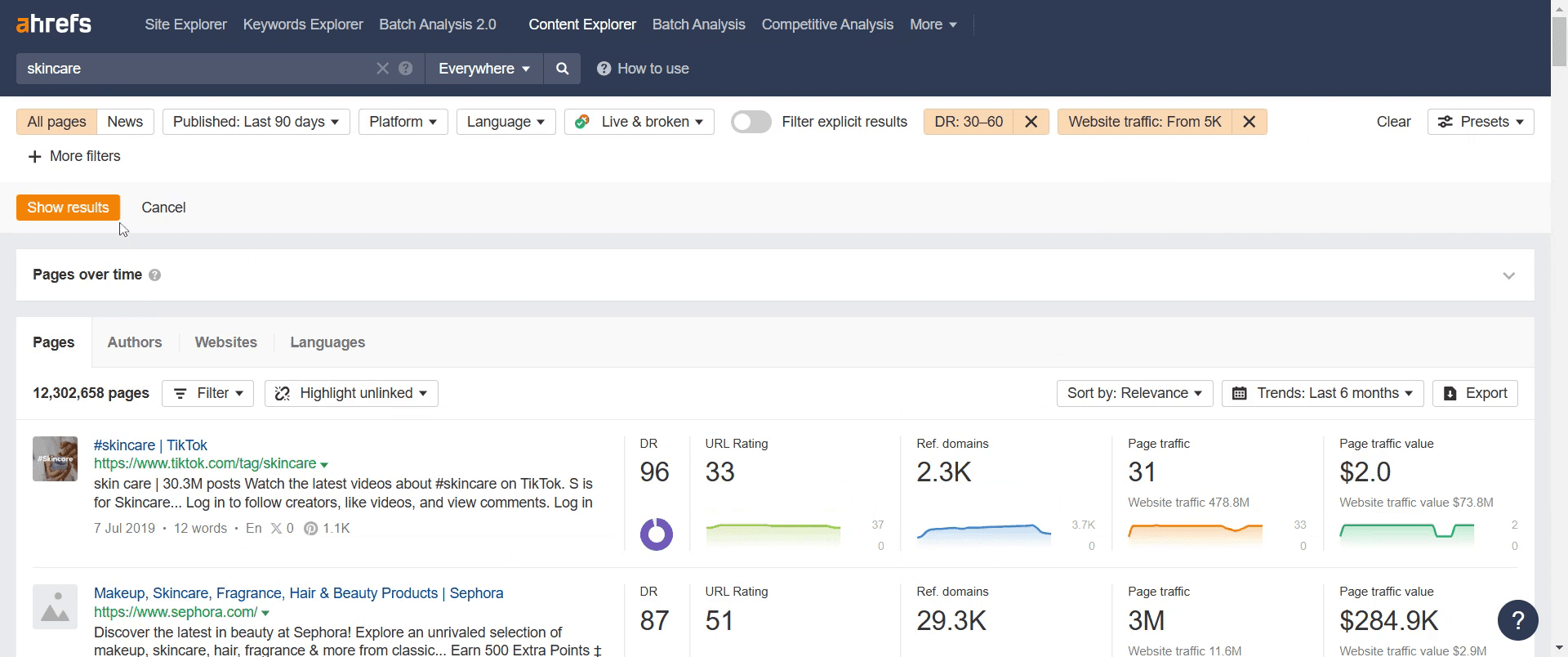Run search with magnifier button
Image resolution: width=1568 pixels, height=657 pixels.
[562, 69]
